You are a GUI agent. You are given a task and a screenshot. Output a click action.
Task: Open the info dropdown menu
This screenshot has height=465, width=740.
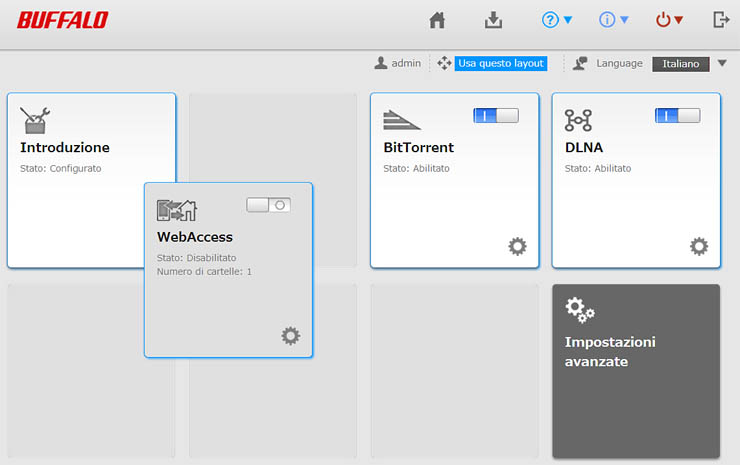click(614, 20)
